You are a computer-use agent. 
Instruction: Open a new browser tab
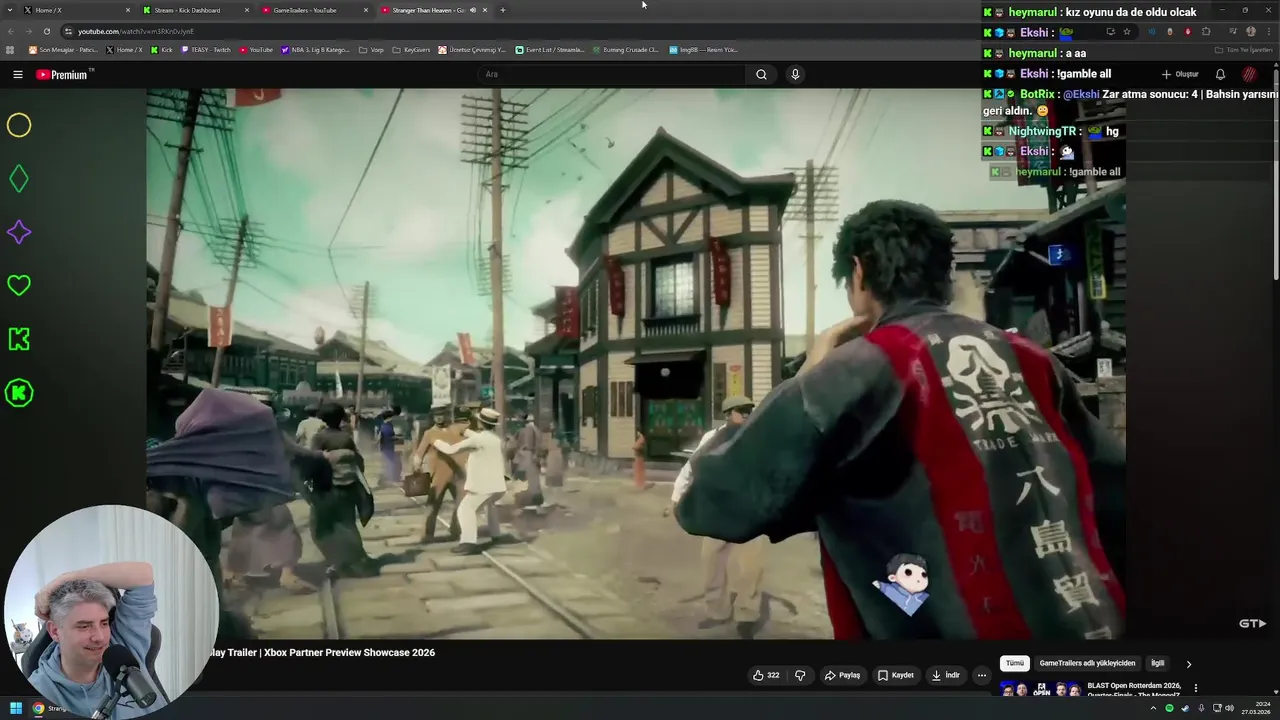[503, 10]
